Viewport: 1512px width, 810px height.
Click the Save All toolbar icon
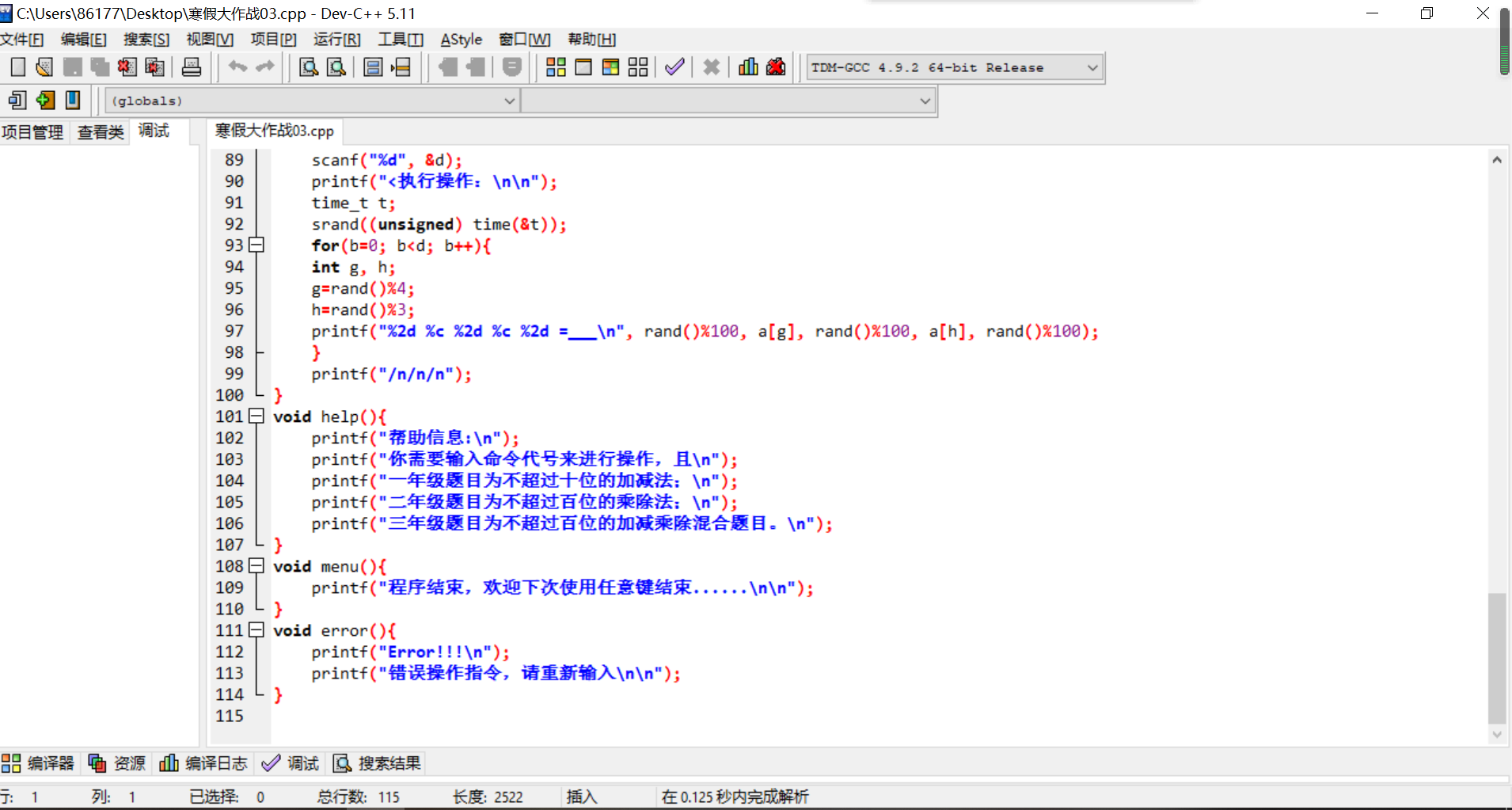coord(100,67)
